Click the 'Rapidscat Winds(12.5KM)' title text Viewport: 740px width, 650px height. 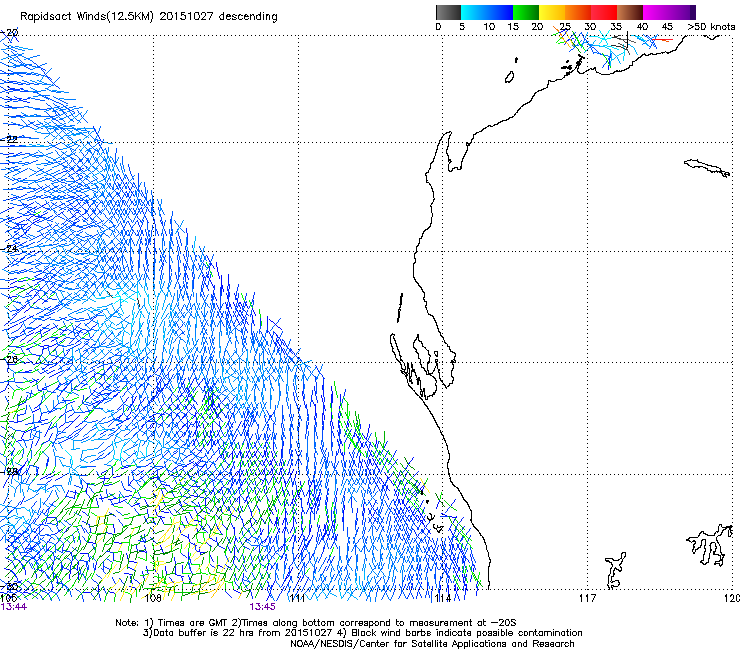[87, 17]
